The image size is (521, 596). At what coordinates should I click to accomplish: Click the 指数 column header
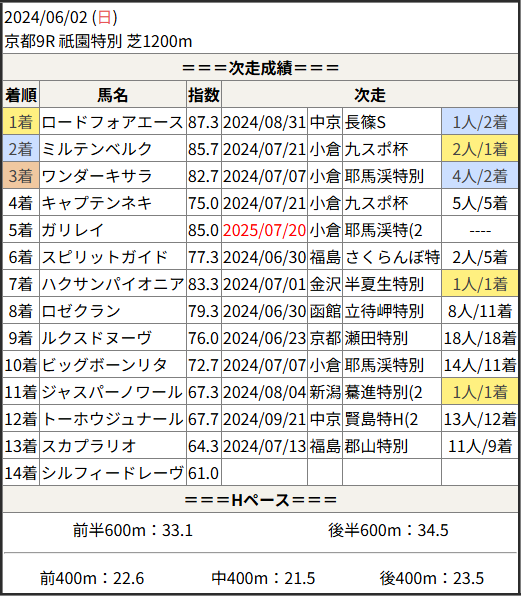click(x=204, y=95)
